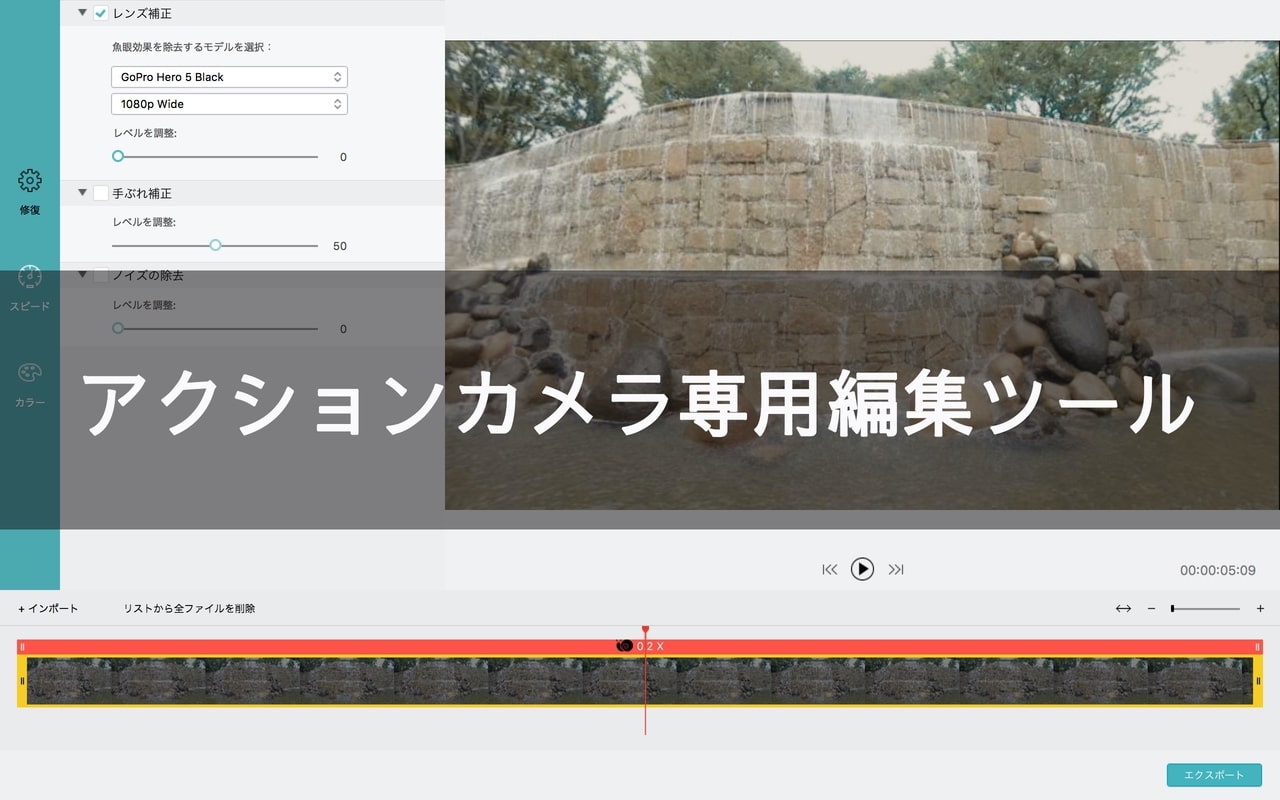Enable the ノイズの除去 checkbox
Viewport: 1280px width, 800px height.
tap(101, 275)
